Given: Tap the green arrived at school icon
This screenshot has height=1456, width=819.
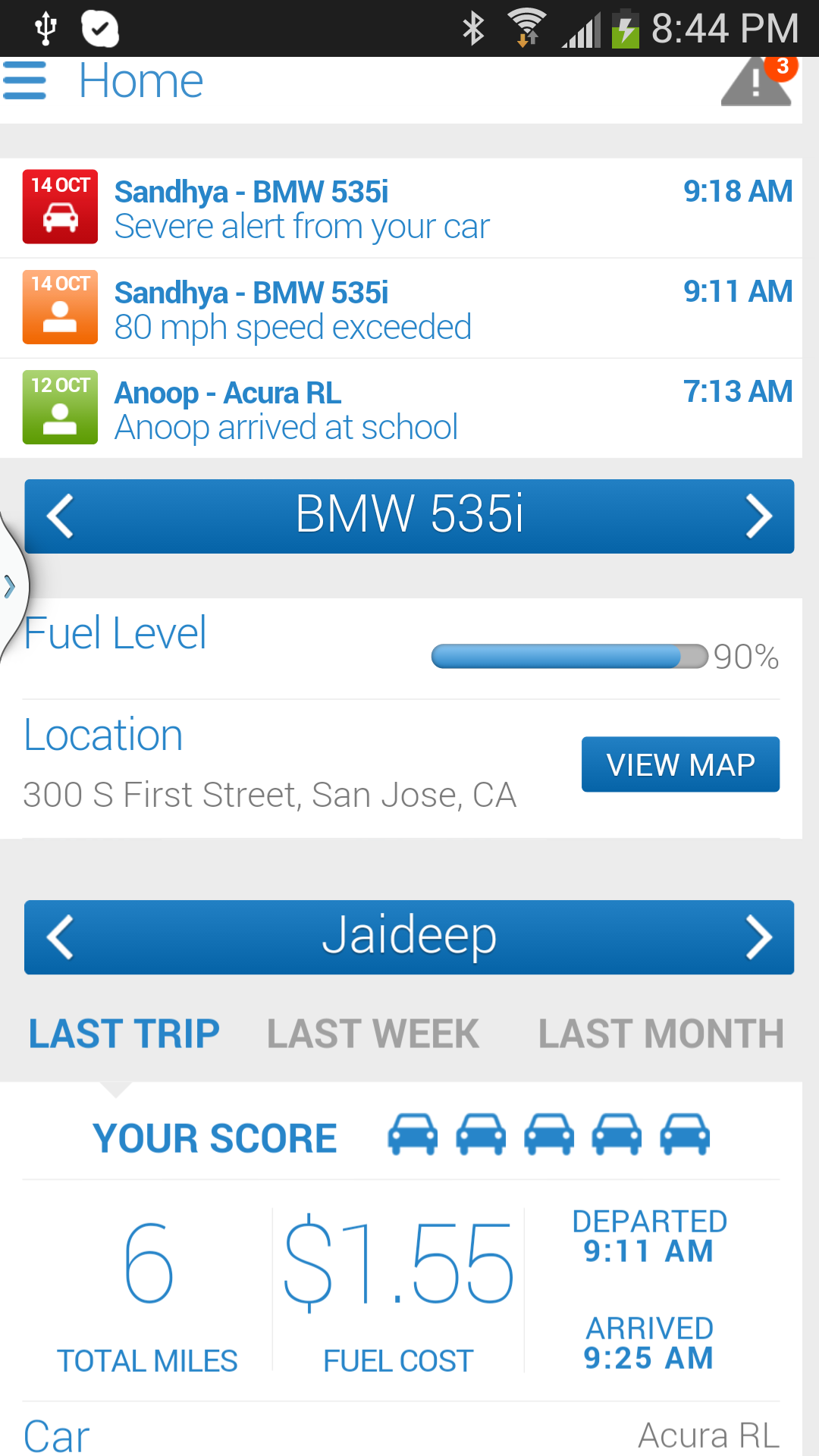Looking at the screenshot, I should pos(60,407).
